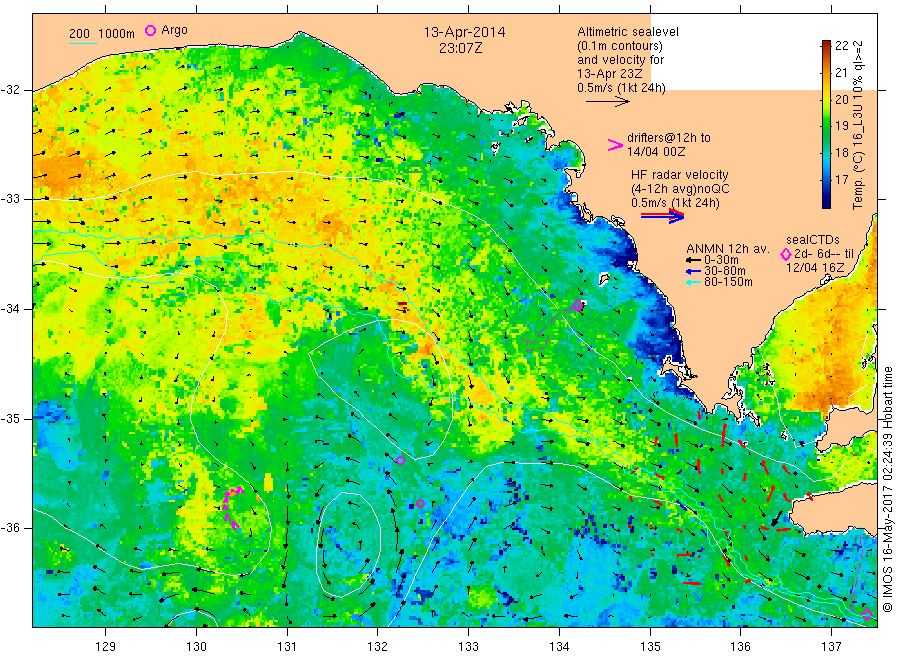
Task: Click the colorbar tick label 21
Action: [841, 72]
